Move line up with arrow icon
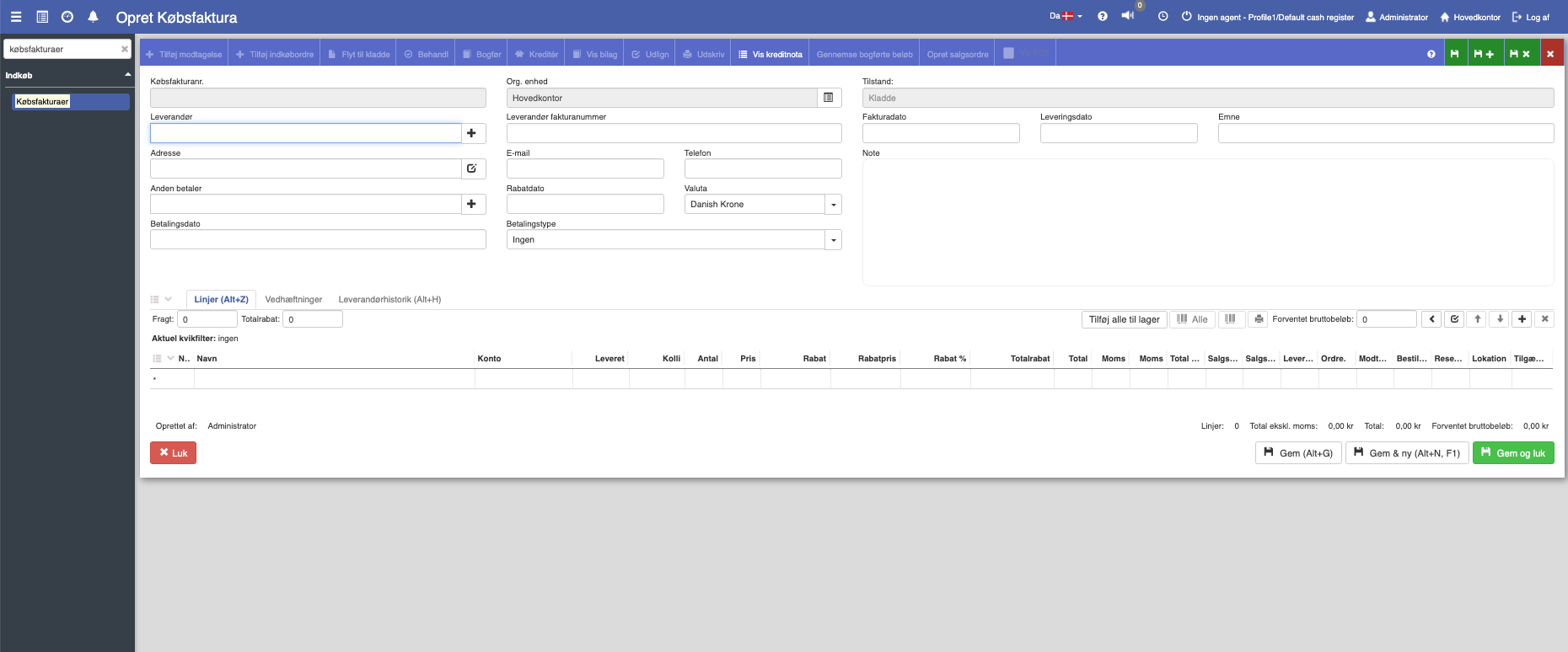The height and width of the screenshot is (652, 1568). tap(1477, 319)
